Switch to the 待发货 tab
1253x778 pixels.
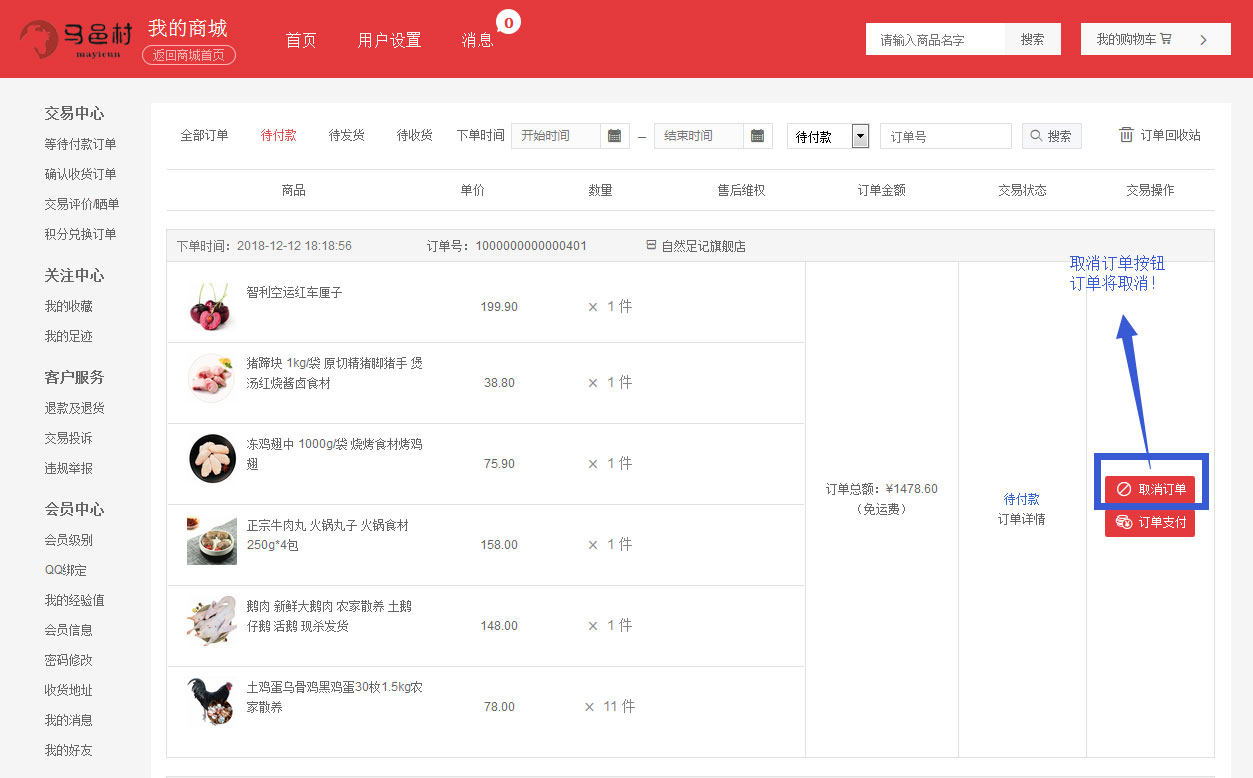[x=347, y=135]
